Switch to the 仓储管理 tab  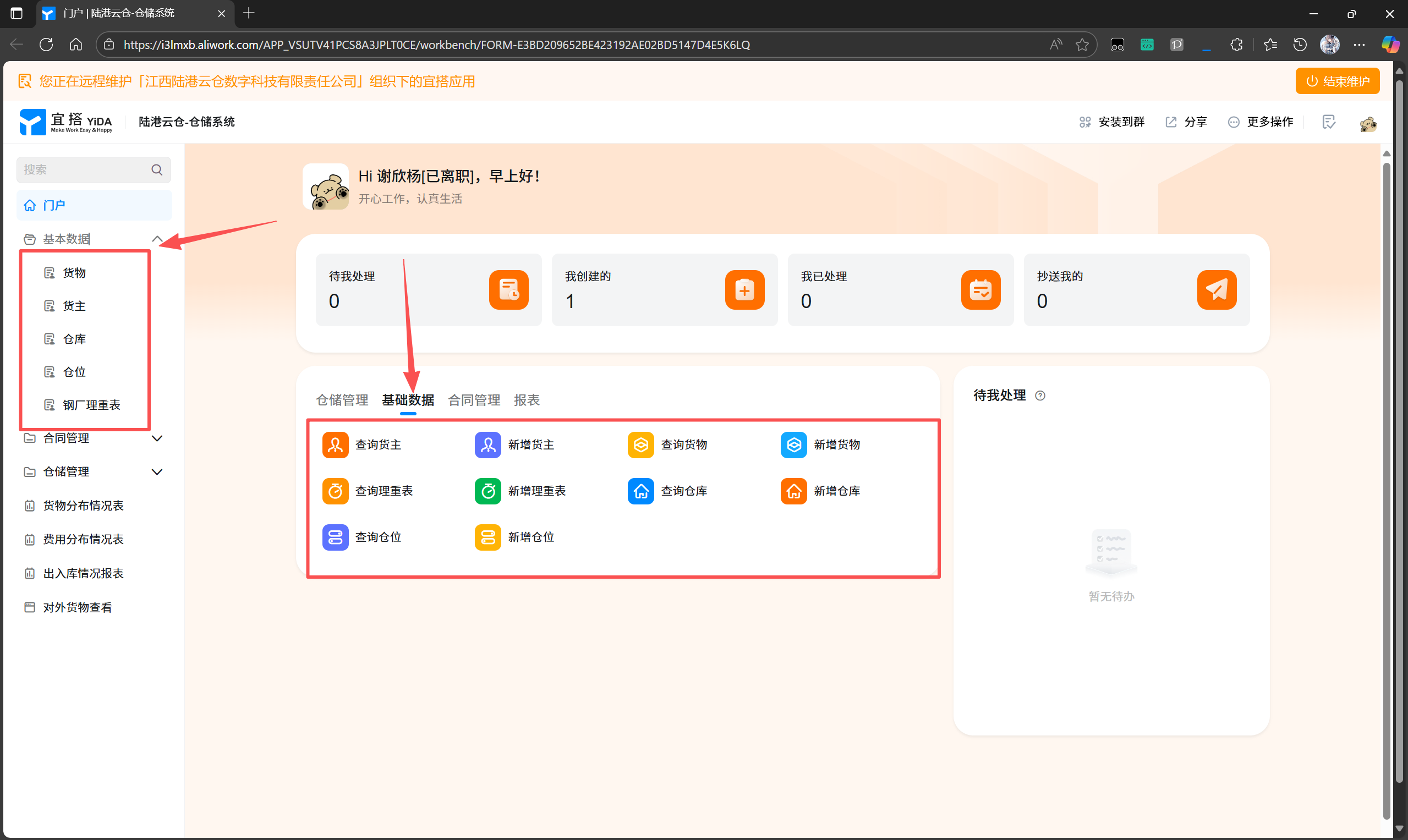342,400
